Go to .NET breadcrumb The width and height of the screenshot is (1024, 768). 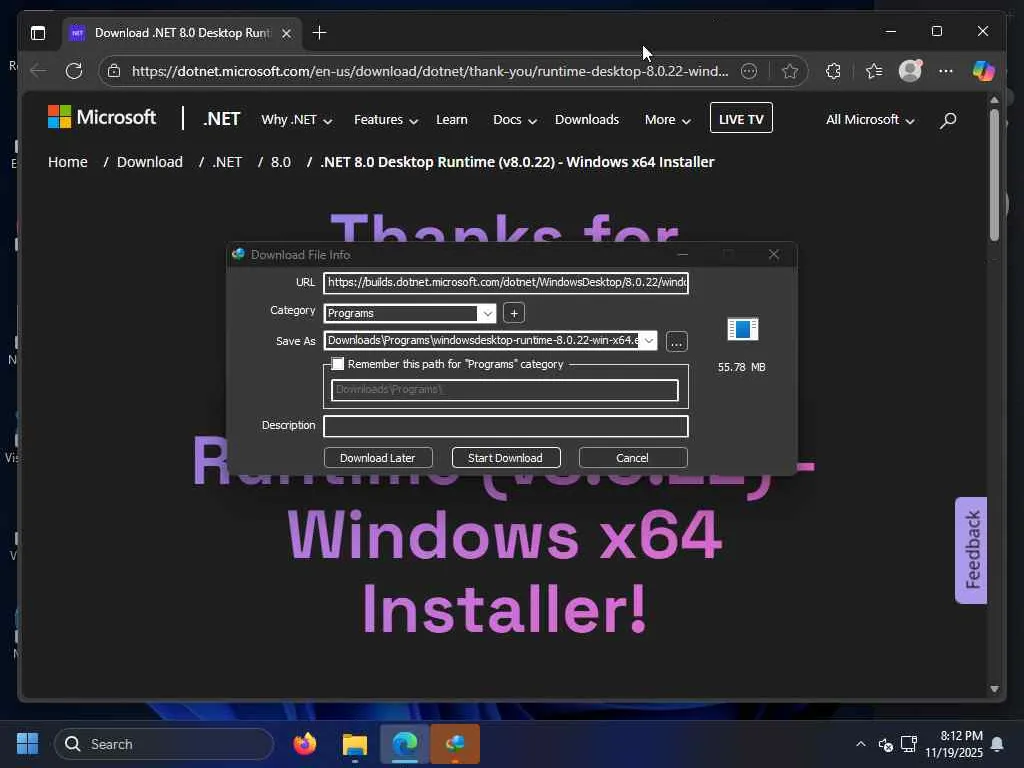coord(227,162)
